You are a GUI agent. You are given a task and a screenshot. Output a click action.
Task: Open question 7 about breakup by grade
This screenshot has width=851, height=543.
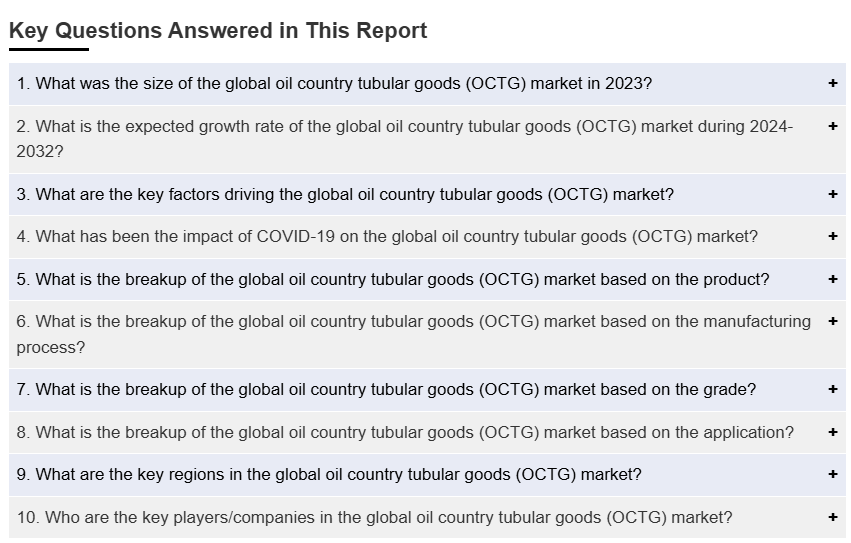(386, 390)
